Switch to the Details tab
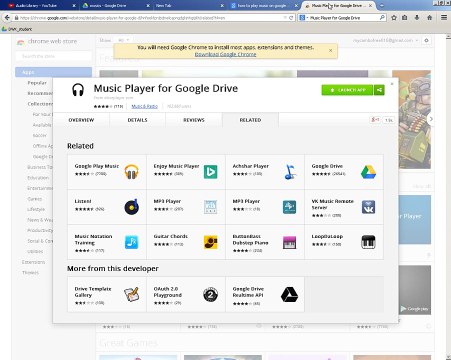The width and height of the screenshot is (451, 360). coord(137,120)
